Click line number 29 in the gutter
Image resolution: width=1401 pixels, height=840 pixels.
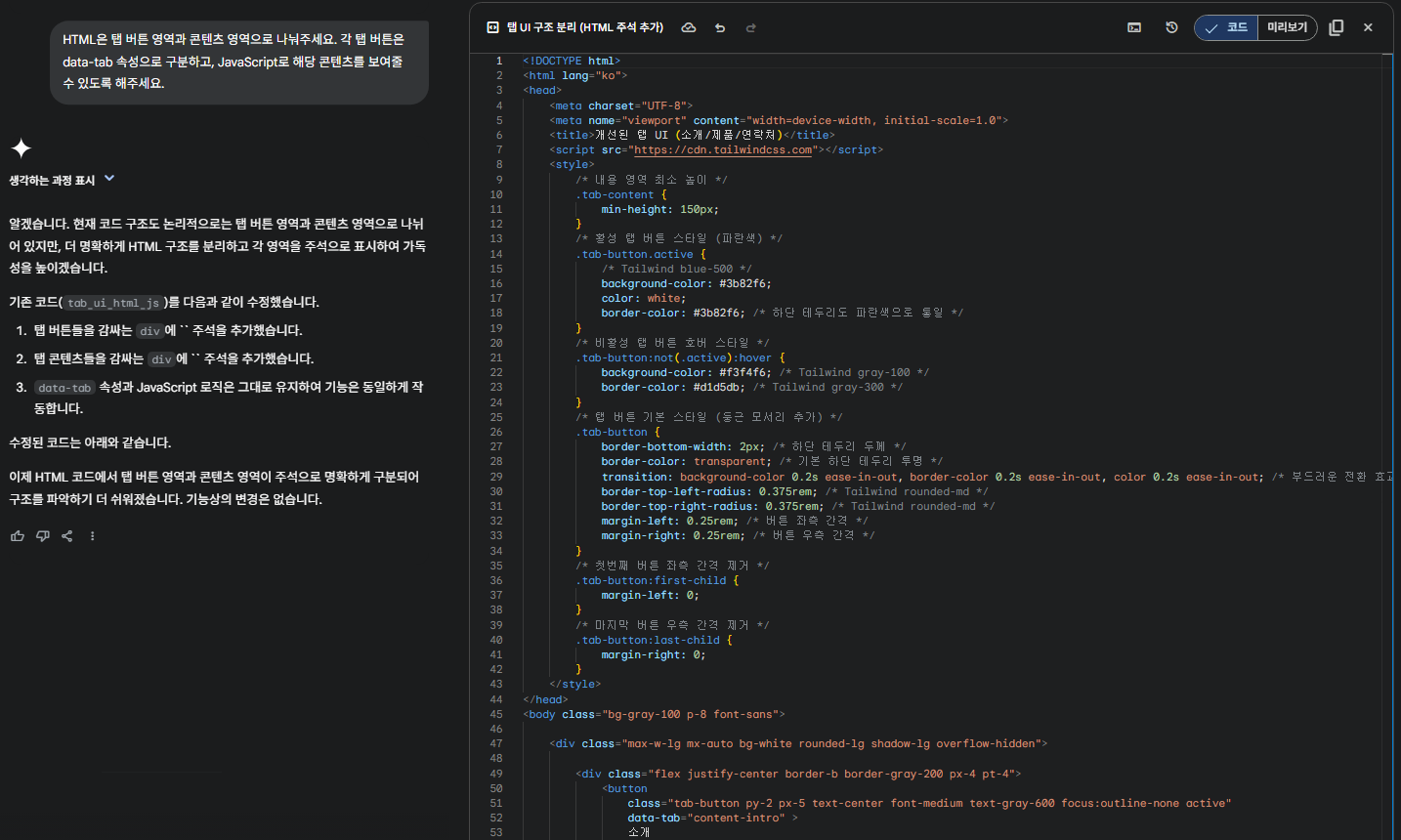point(496,477)
